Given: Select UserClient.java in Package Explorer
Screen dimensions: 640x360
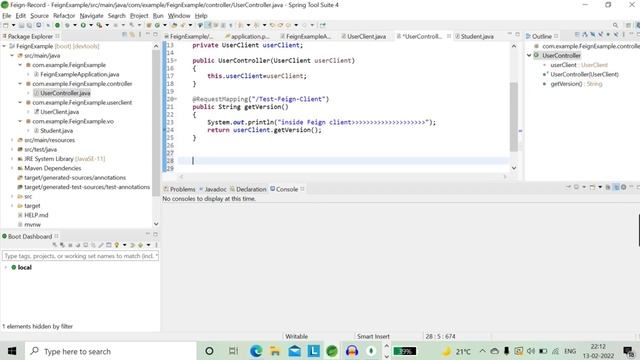Looking at the screenshot, I should 60,112.
